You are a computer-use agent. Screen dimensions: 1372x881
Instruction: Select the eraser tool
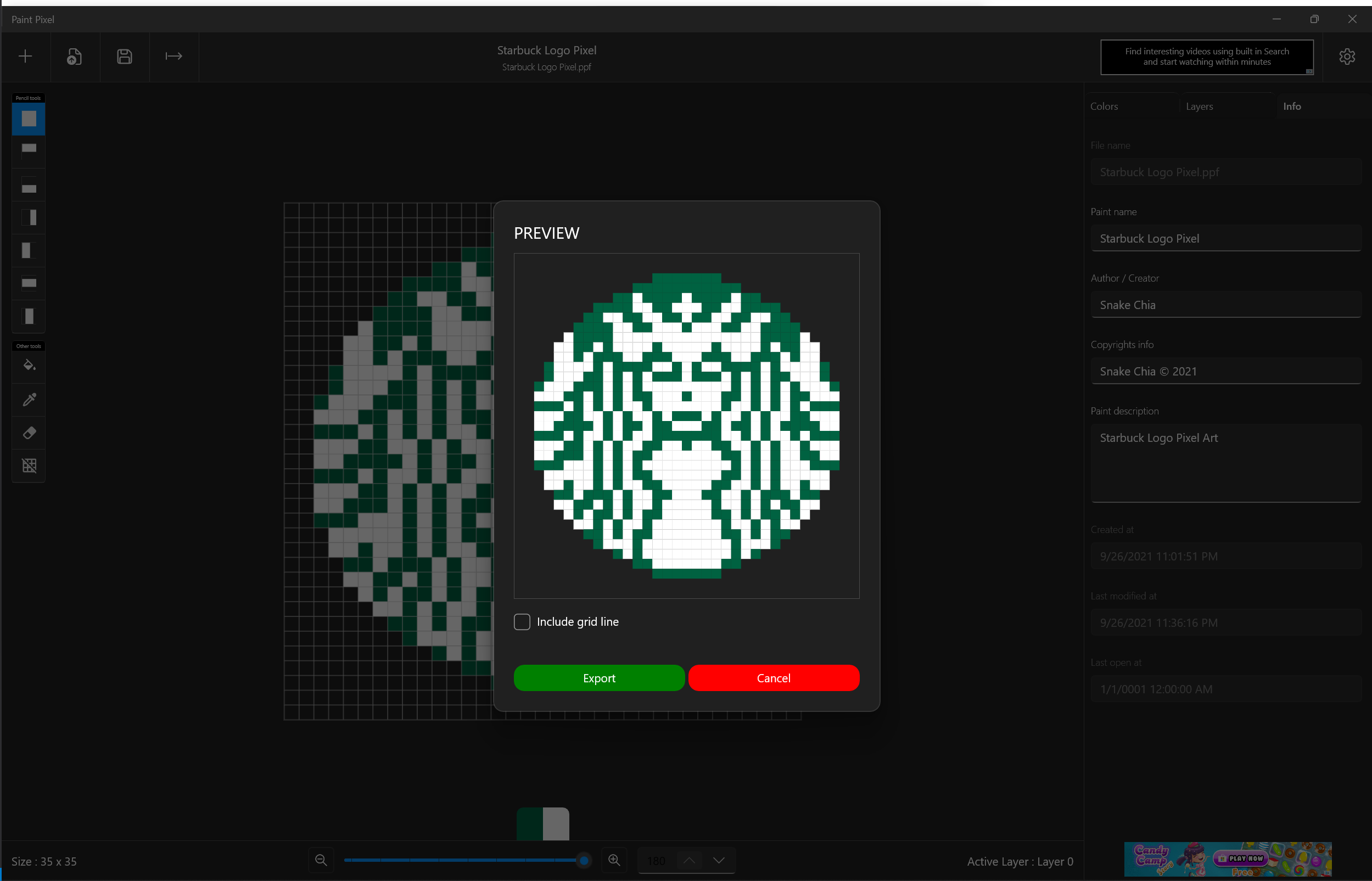point(29,433)
